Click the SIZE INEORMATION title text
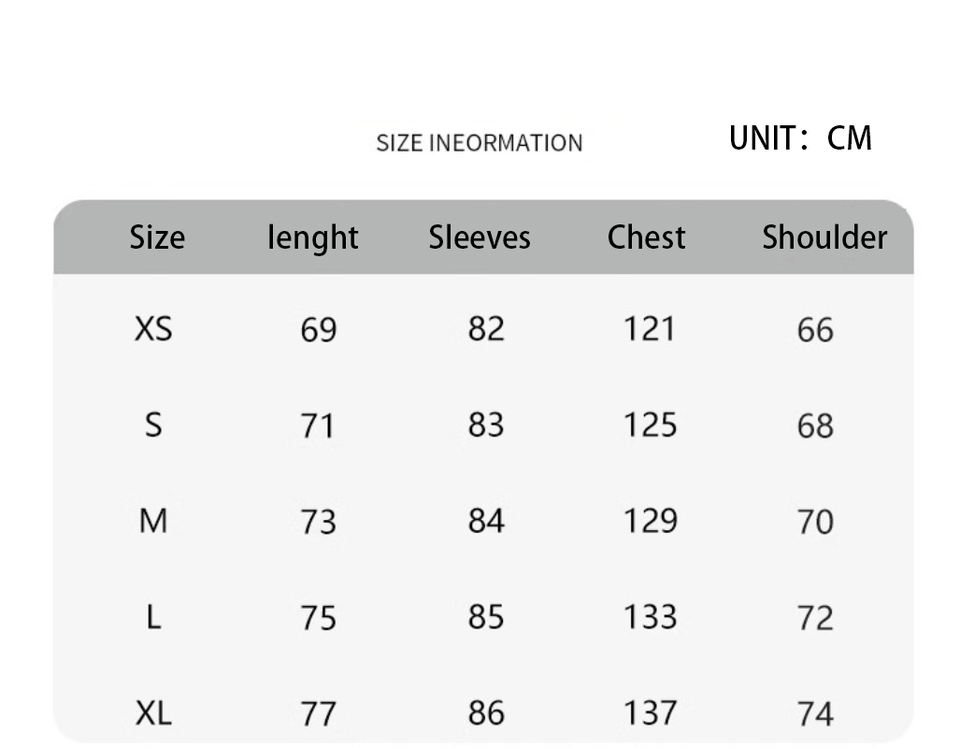This screenshot has width=960, height=748. pos(479,143)
